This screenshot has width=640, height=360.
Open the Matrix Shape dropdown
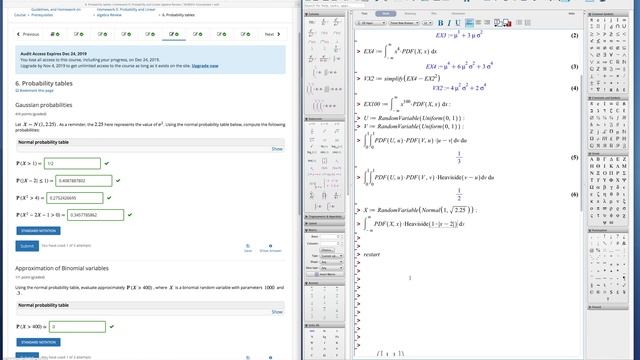[x=331, y=262]
